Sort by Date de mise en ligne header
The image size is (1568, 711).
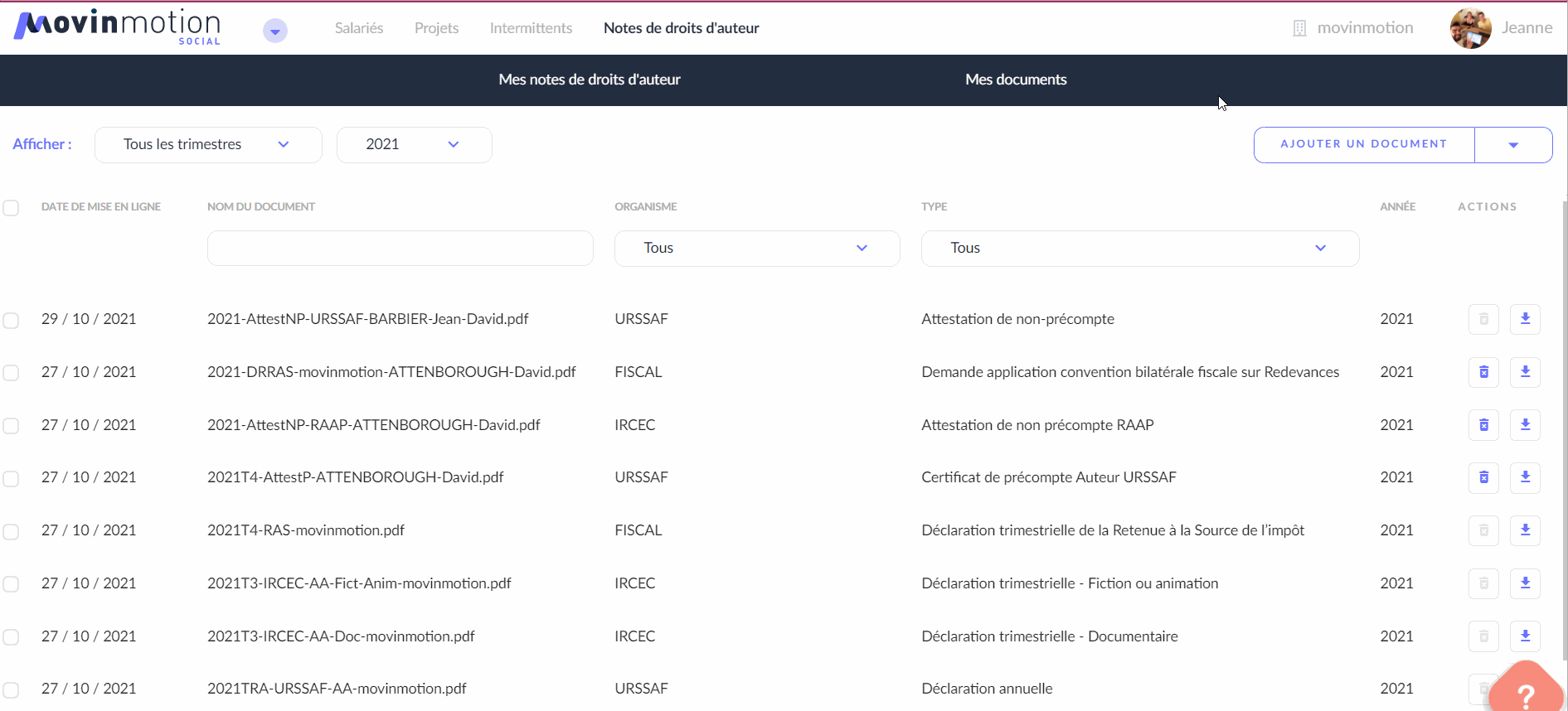click(x=101, y=207)
